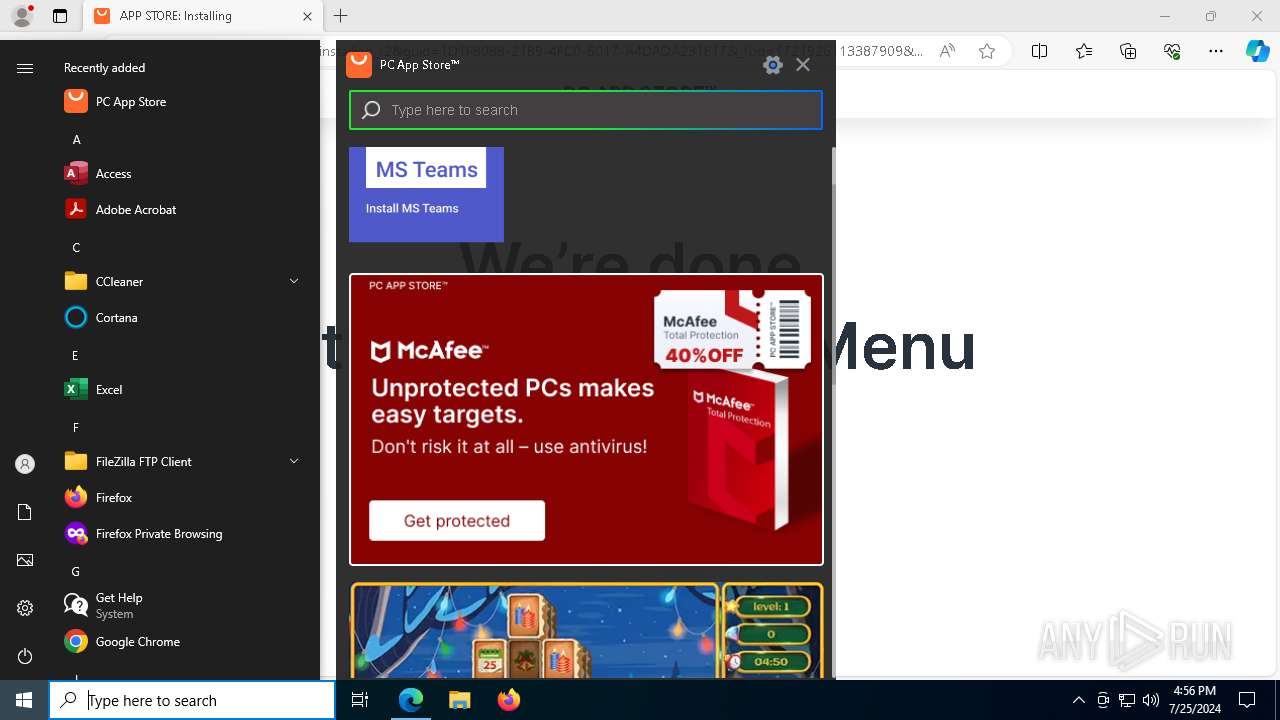The width and height of the screenshot is (1280, 720).
Task: Click the Recently added heading
Action: [104, 68]
